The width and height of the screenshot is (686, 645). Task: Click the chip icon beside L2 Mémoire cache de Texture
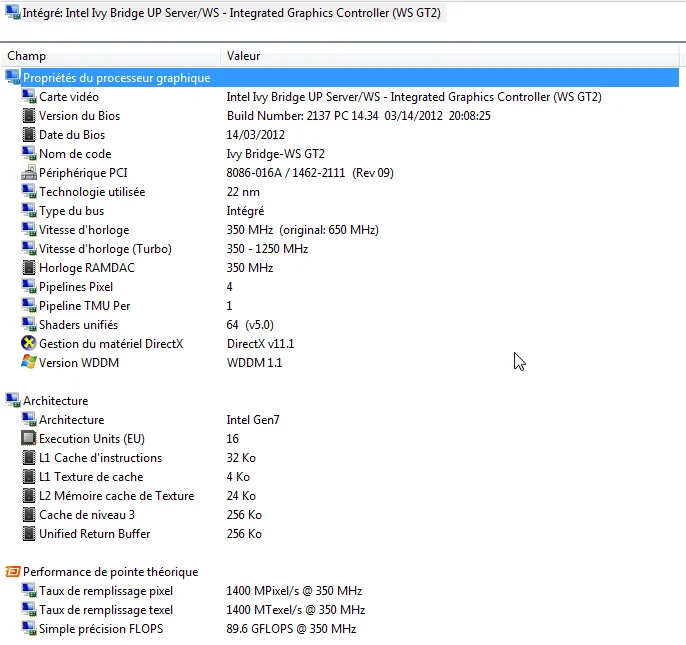pyautogui.click(x=29, y=495)
